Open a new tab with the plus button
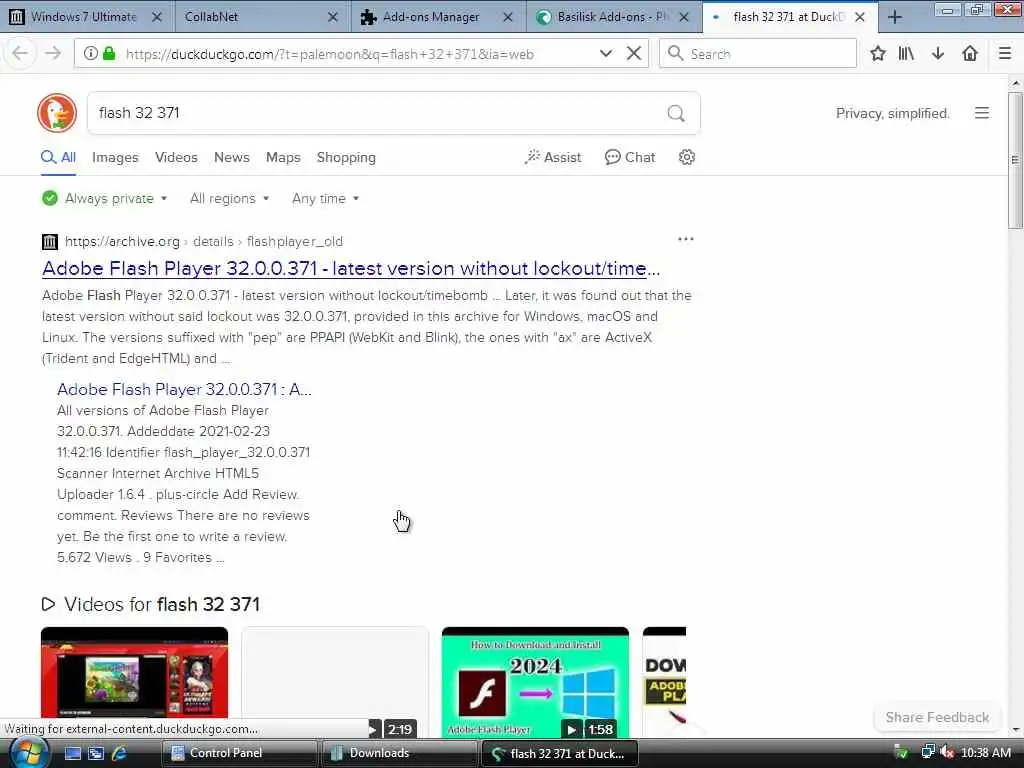This screenshot has width=1024, height=768. (x=895, y=17)
